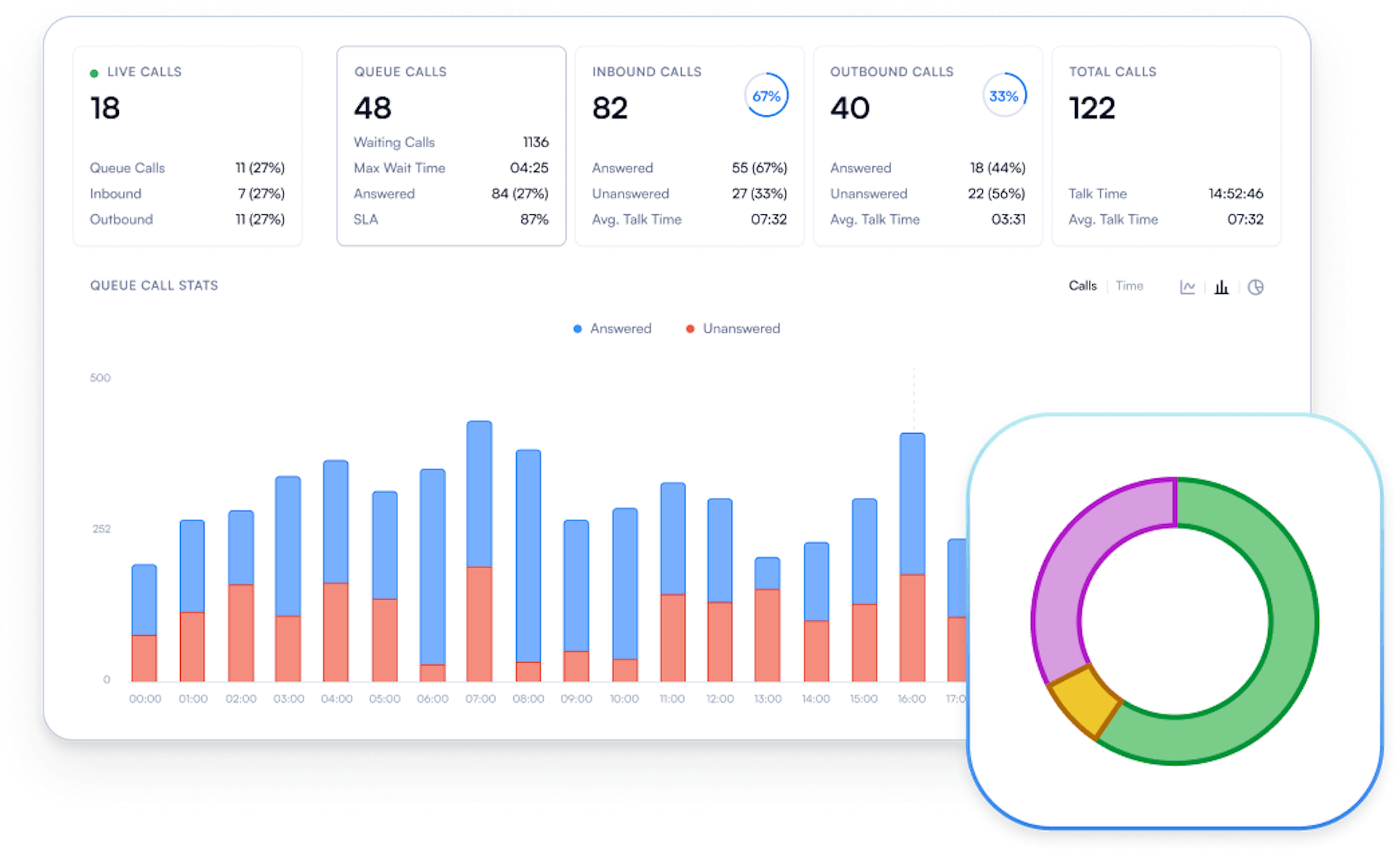Select the bar chart view icon
The image size is (1400, 853).
[x=1221, y=287]
